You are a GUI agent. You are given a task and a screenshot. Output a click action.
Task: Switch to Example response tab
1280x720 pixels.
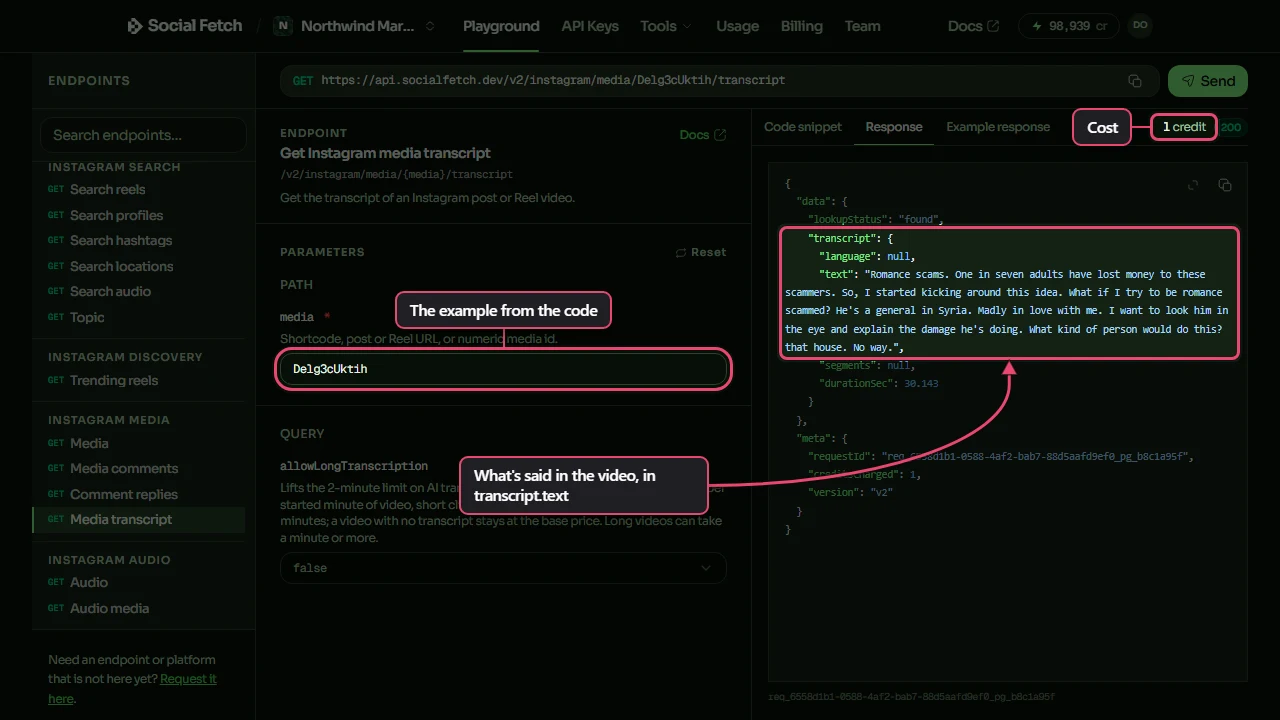point(998,127)
